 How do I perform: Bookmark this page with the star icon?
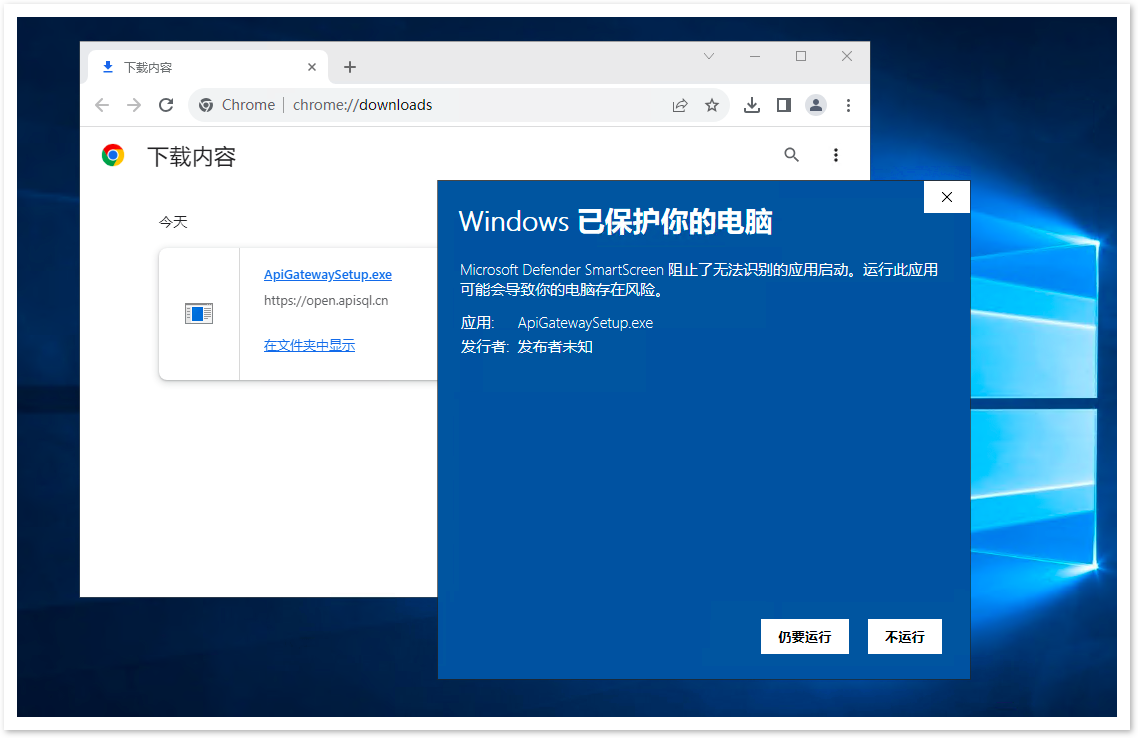(712, 105)
